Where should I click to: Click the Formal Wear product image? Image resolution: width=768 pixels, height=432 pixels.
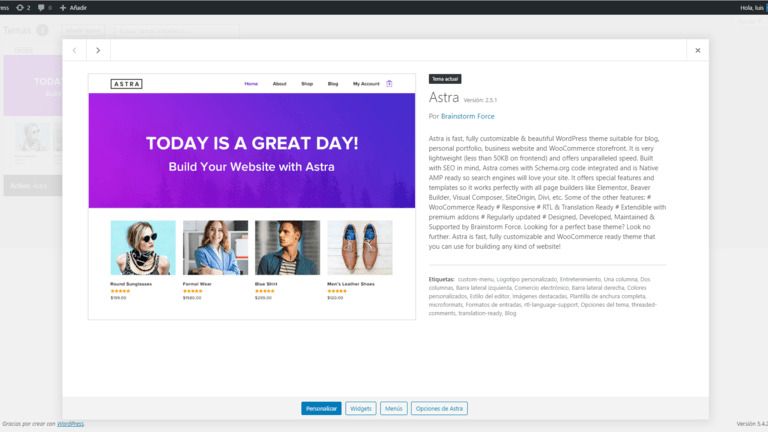(x=216, y=247)
